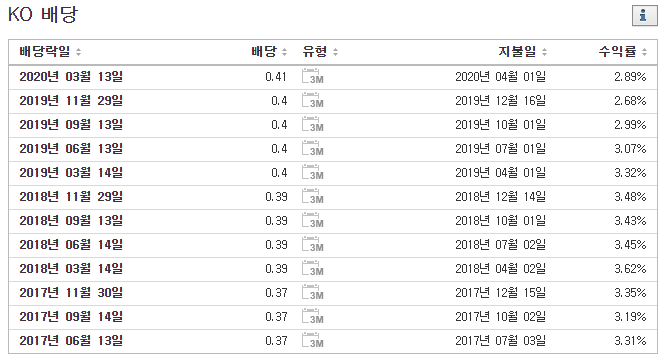Click the KO 배당 heading
The image size is (666, 360).
click(43, 14)
